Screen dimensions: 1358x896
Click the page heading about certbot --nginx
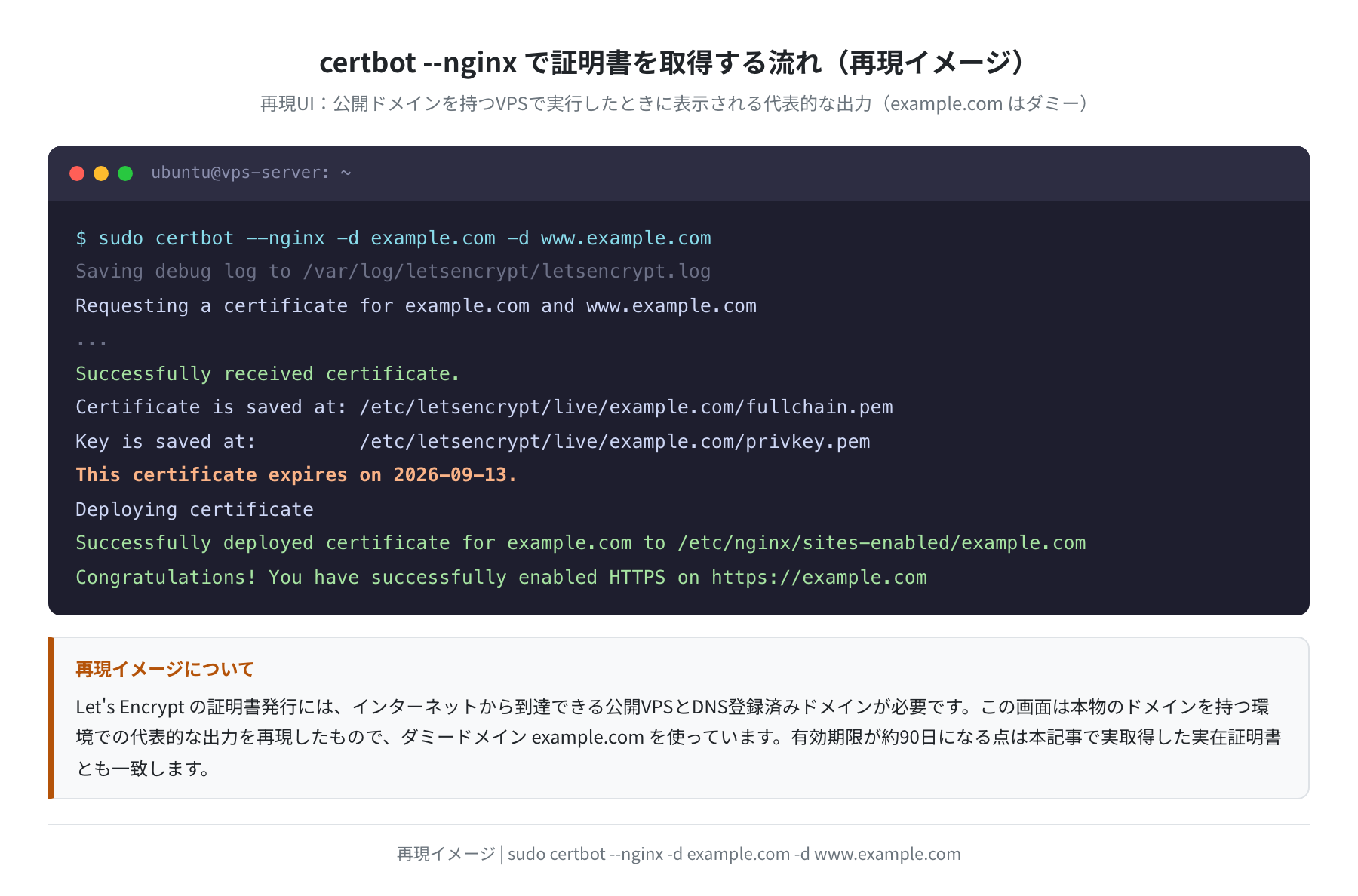coord(674,62)
